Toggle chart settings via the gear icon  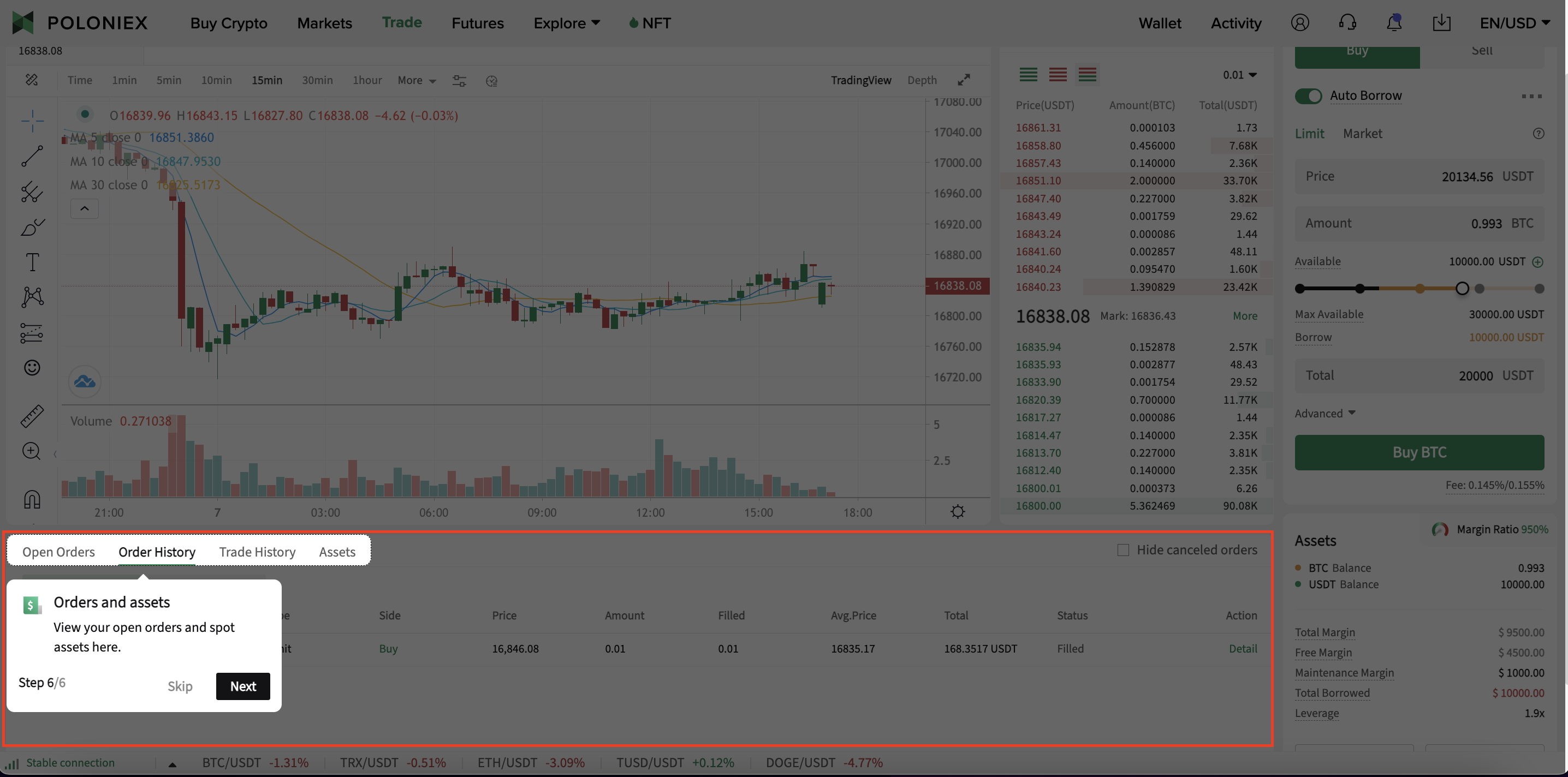click(x=959, y=512)
